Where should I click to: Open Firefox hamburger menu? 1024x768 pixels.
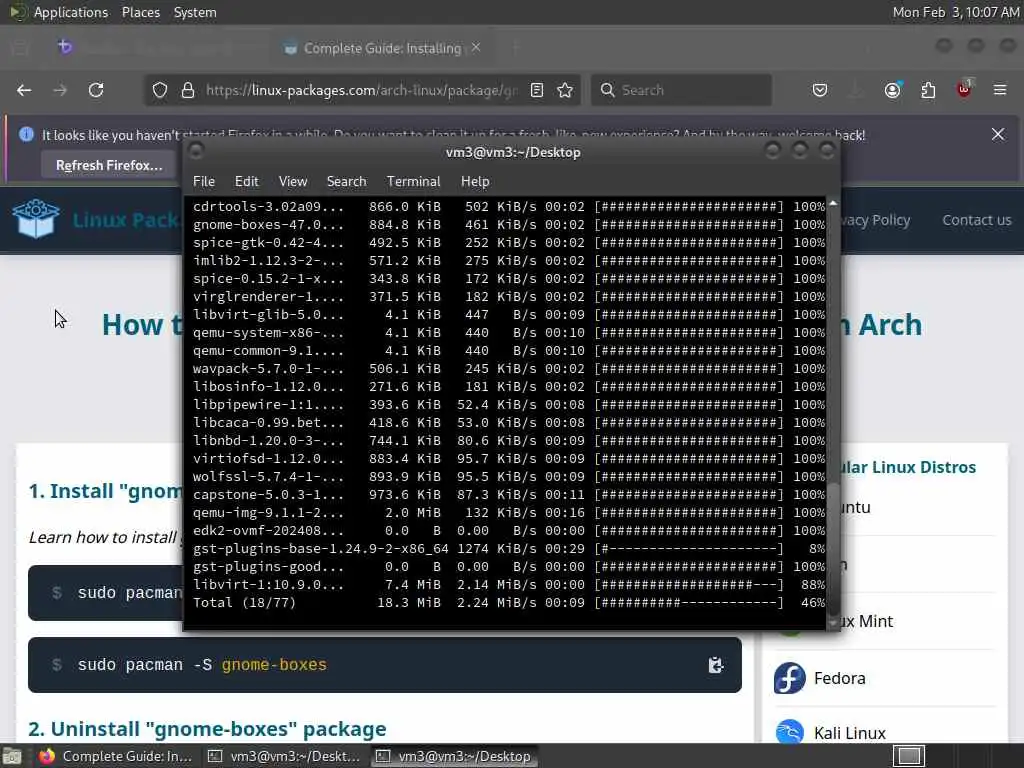pos(1000,90)
